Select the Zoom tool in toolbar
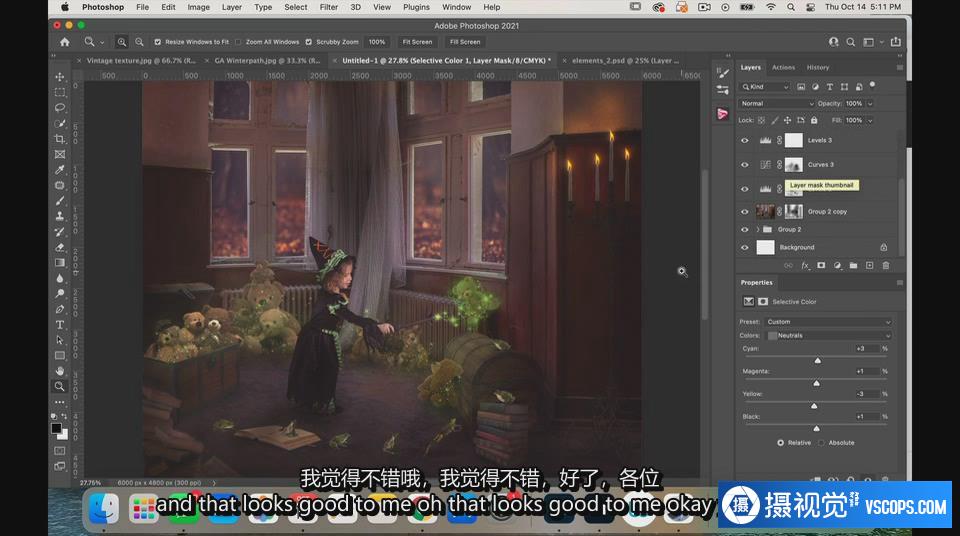 pyautogui.click(x=59, y=387)
